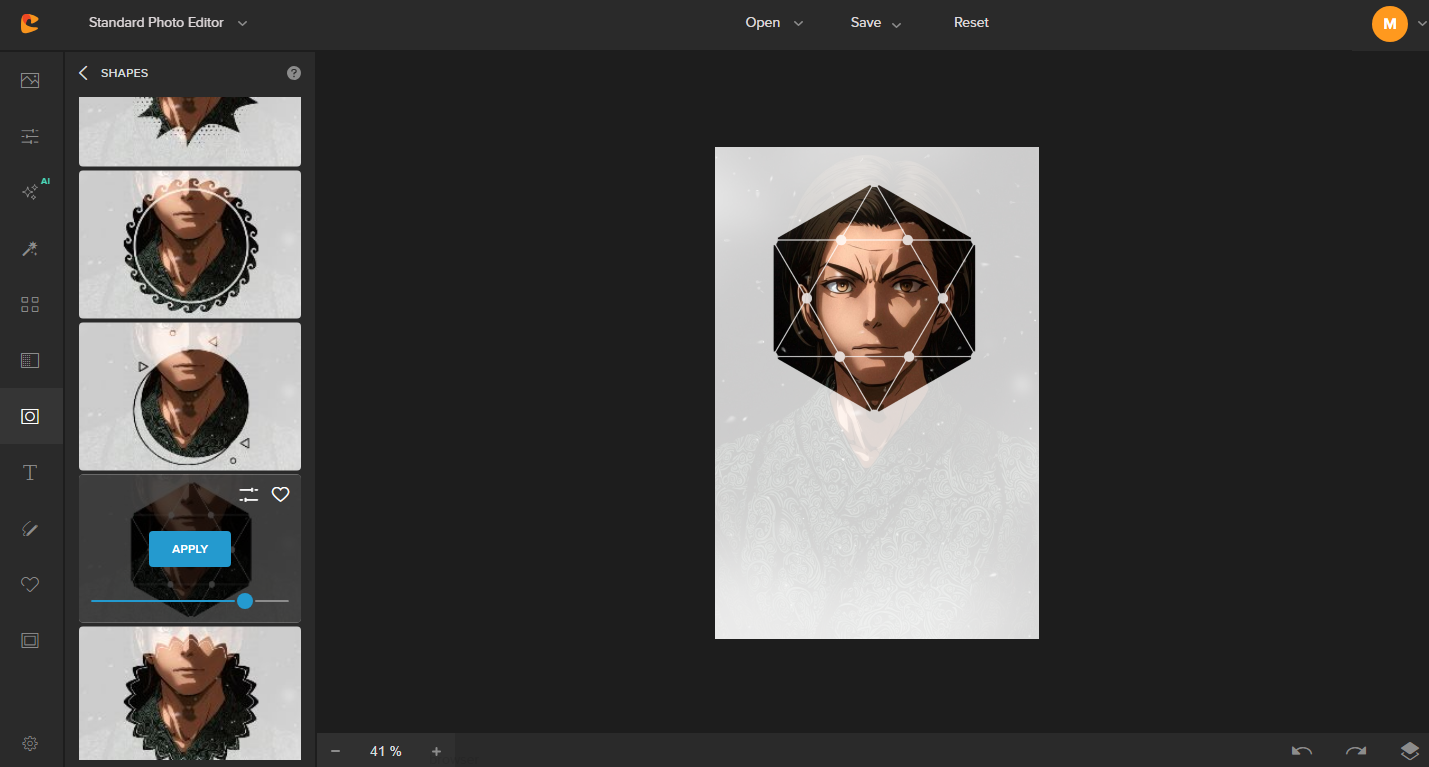
Task: Select the wavy circle shape thumbnail
Action: coord(190,244)
